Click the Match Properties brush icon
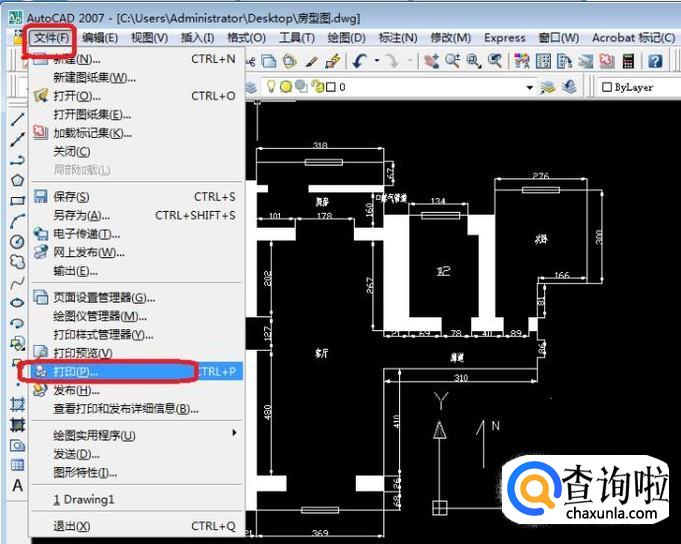The height and width of the screenshot is (544, 681). coord(311,61)
